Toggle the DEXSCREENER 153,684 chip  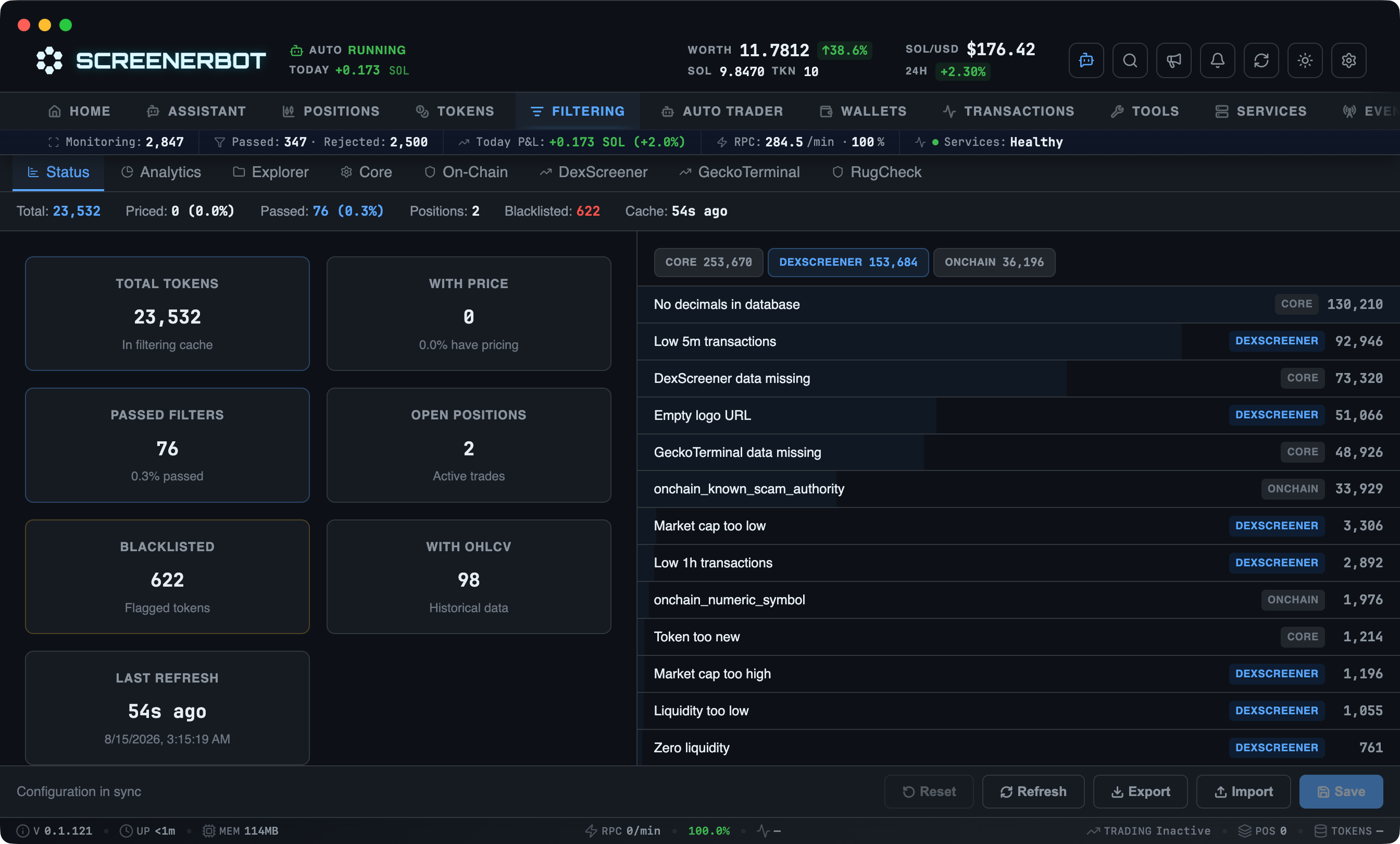pyautogui.click(x=848, y=262)
